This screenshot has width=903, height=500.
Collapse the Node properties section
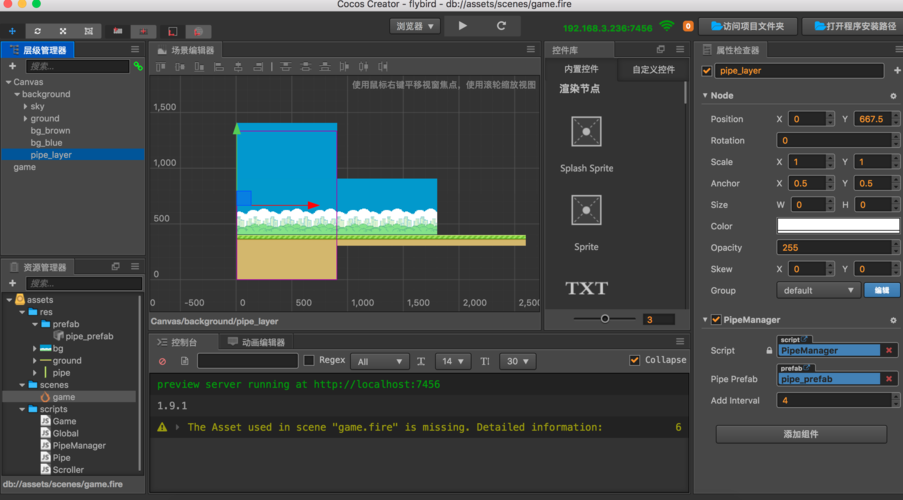pyautogui.click(x=705, y=95)
